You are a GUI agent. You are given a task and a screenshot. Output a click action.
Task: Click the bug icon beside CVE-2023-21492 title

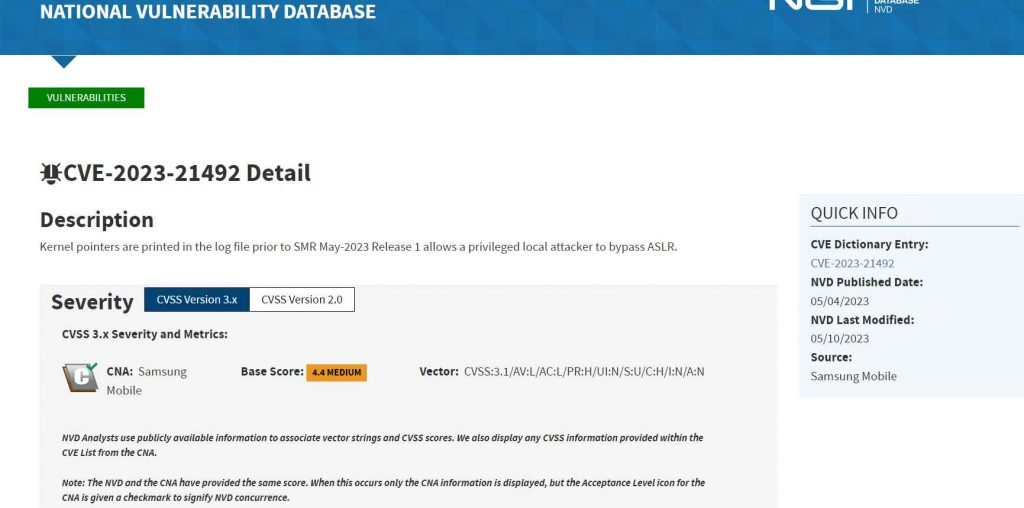pyautogui.click(x=50, y=173)
